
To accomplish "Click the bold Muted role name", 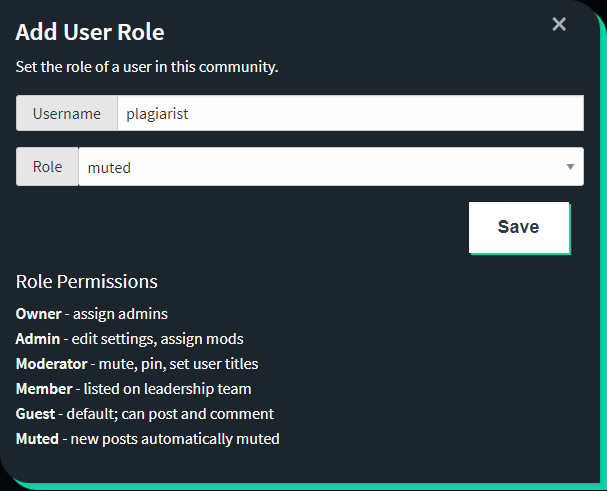I will 38,439.
